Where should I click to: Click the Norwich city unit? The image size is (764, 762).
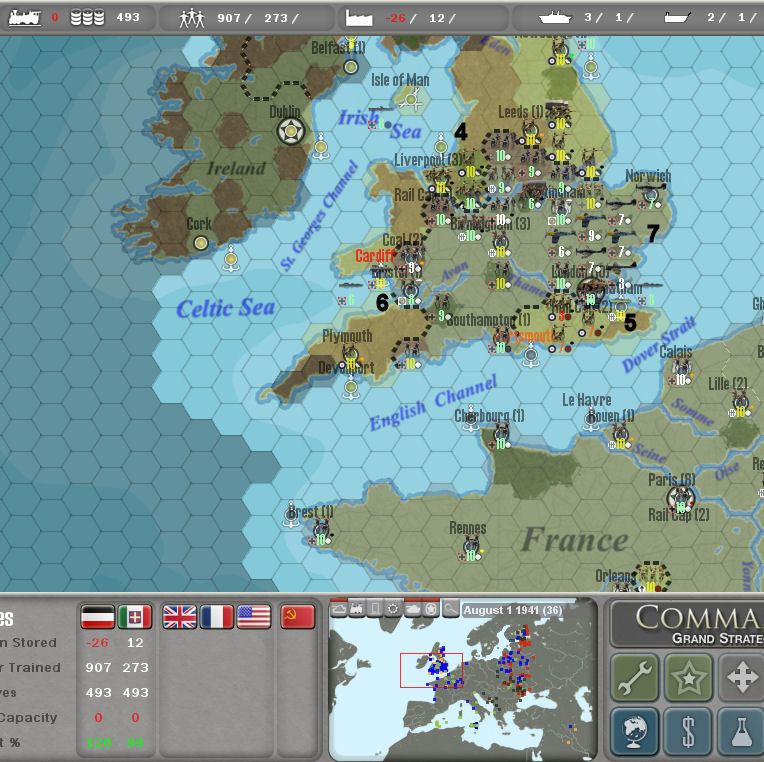tap(650, 196)
